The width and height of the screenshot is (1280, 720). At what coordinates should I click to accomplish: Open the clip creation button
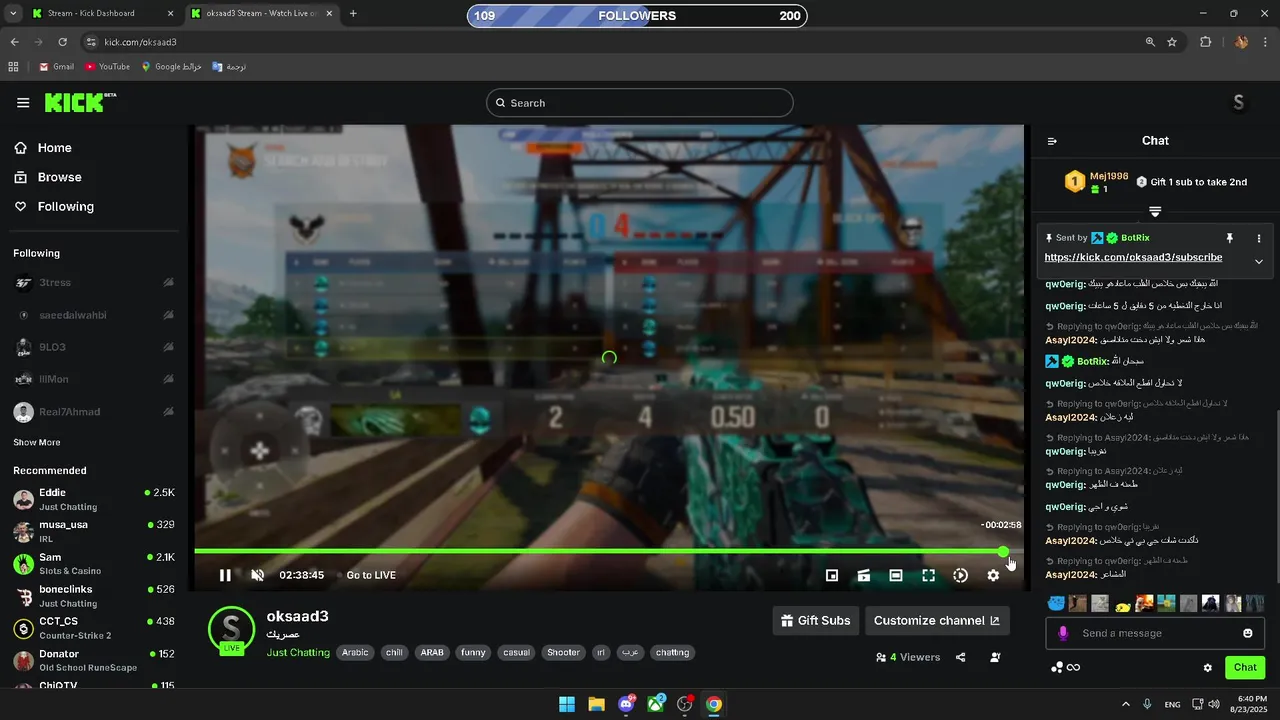(x=863, y=575)
